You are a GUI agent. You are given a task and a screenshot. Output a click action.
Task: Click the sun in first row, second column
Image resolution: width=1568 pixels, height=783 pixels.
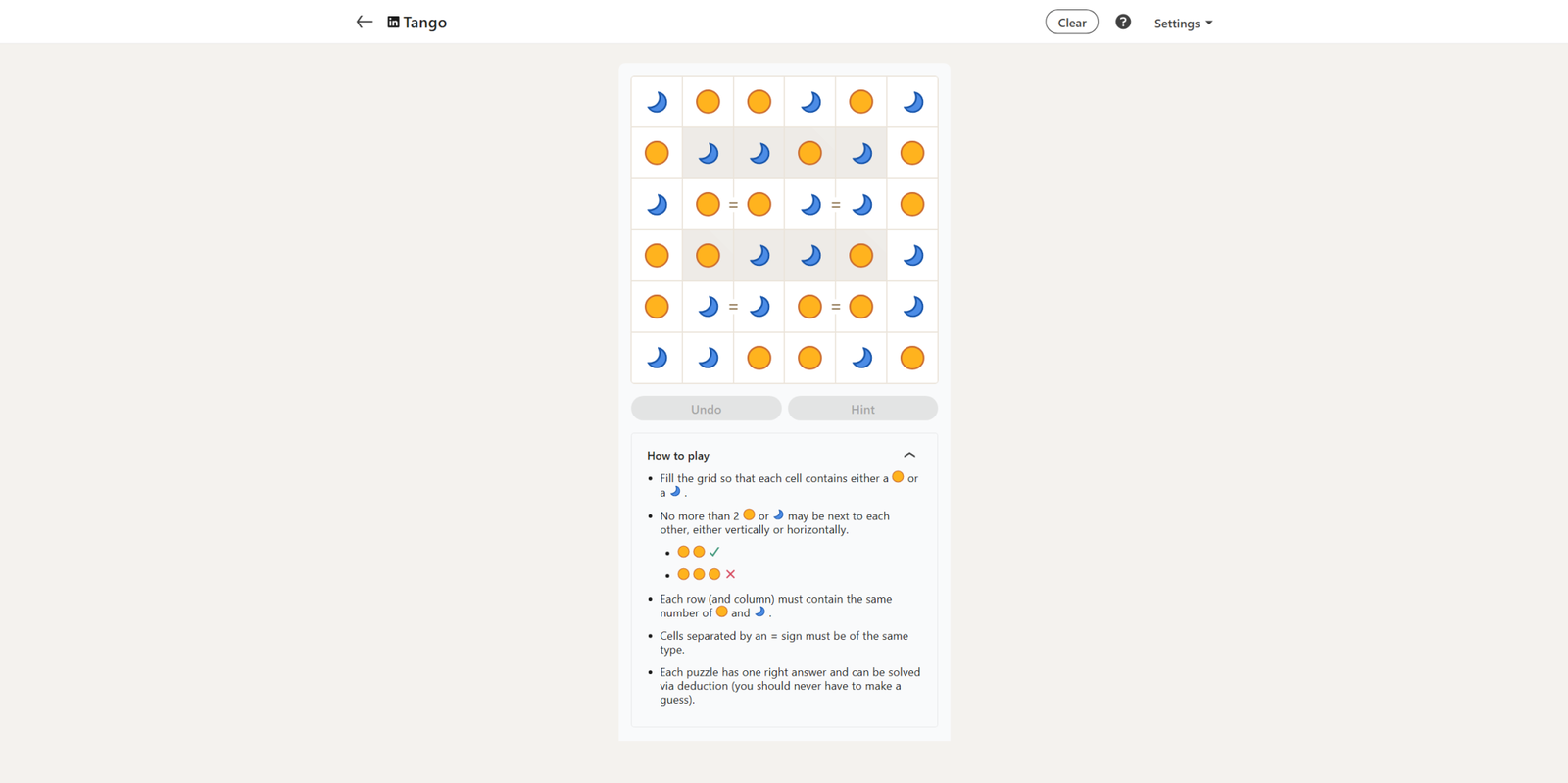tap(708, 102)
